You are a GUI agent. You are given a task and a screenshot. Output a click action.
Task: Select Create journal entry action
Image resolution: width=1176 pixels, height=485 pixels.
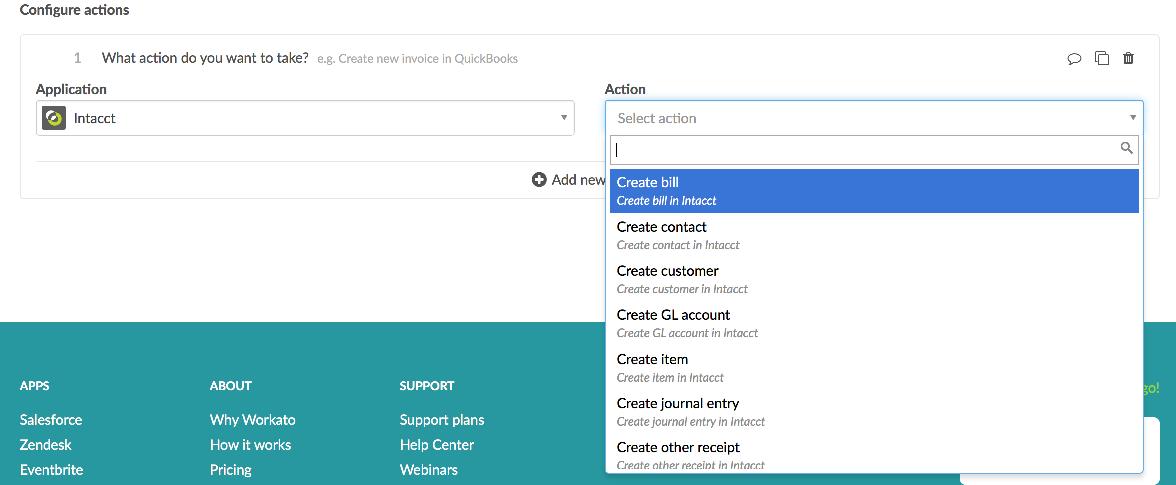(874, 412)
